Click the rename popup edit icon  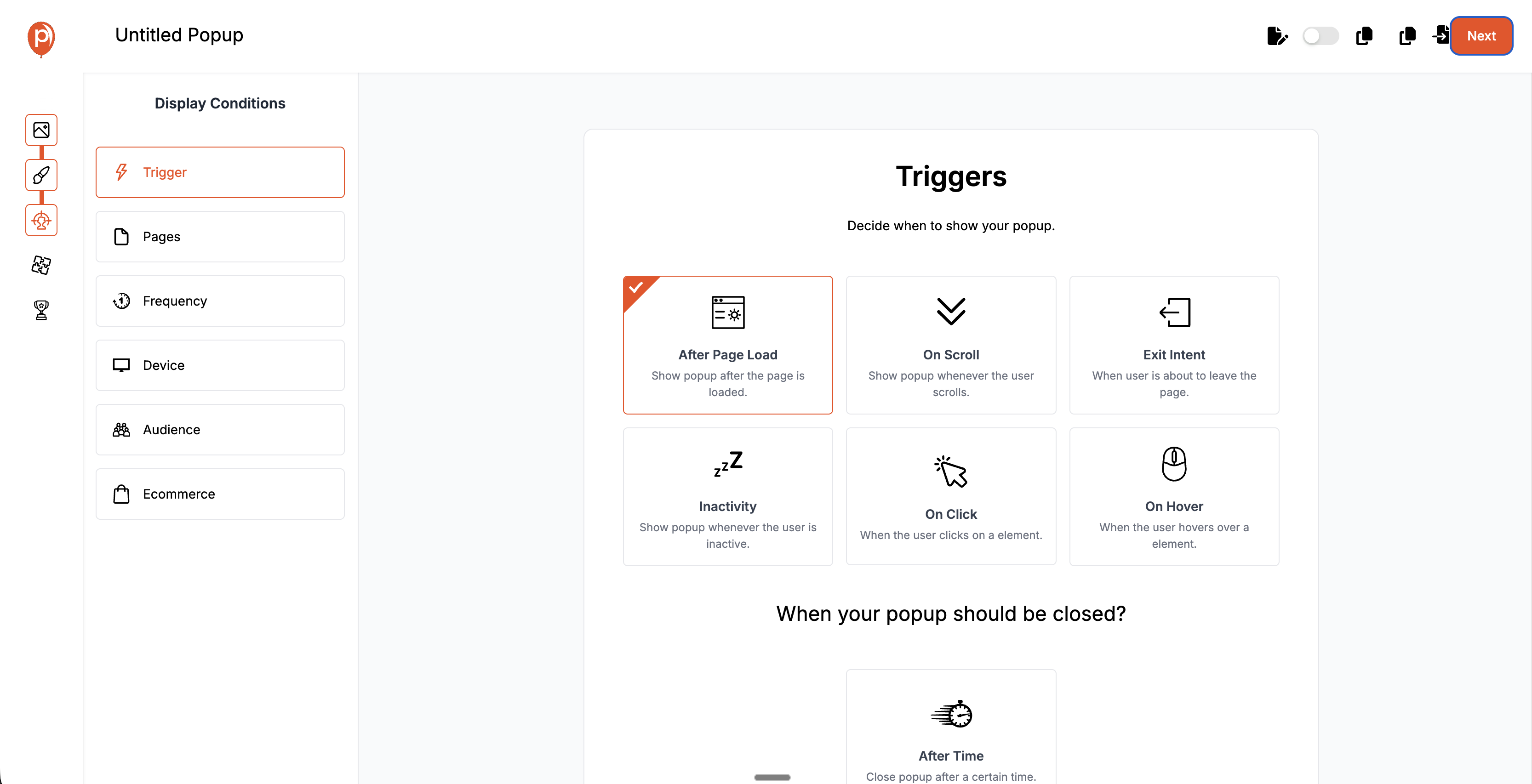pos(1277,36)
